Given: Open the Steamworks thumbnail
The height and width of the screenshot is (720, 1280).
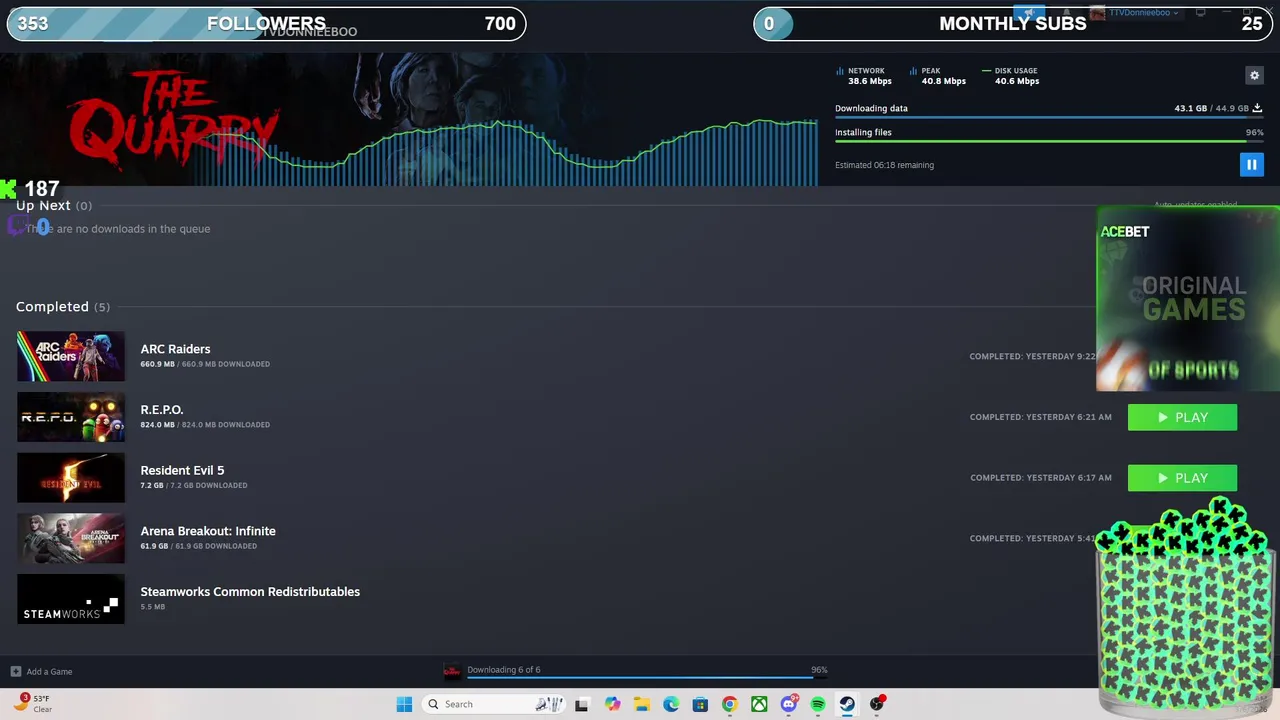Looking at the screenshot, I should [x=71, y=599].
